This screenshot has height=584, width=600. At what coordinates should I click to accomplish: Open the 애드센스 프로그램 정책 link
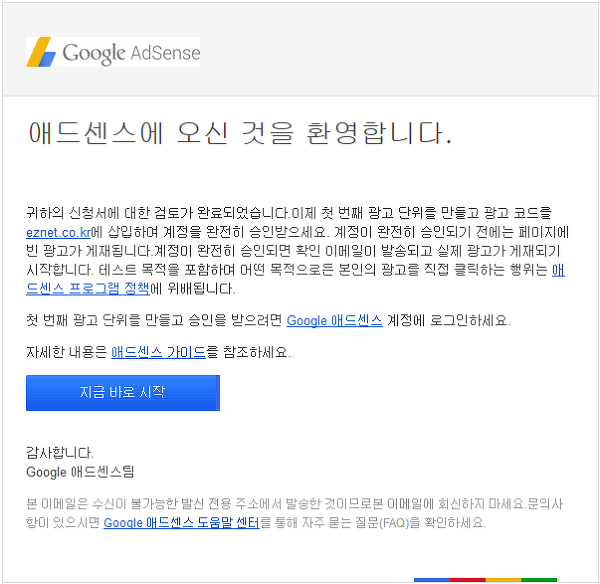[88, 288]
